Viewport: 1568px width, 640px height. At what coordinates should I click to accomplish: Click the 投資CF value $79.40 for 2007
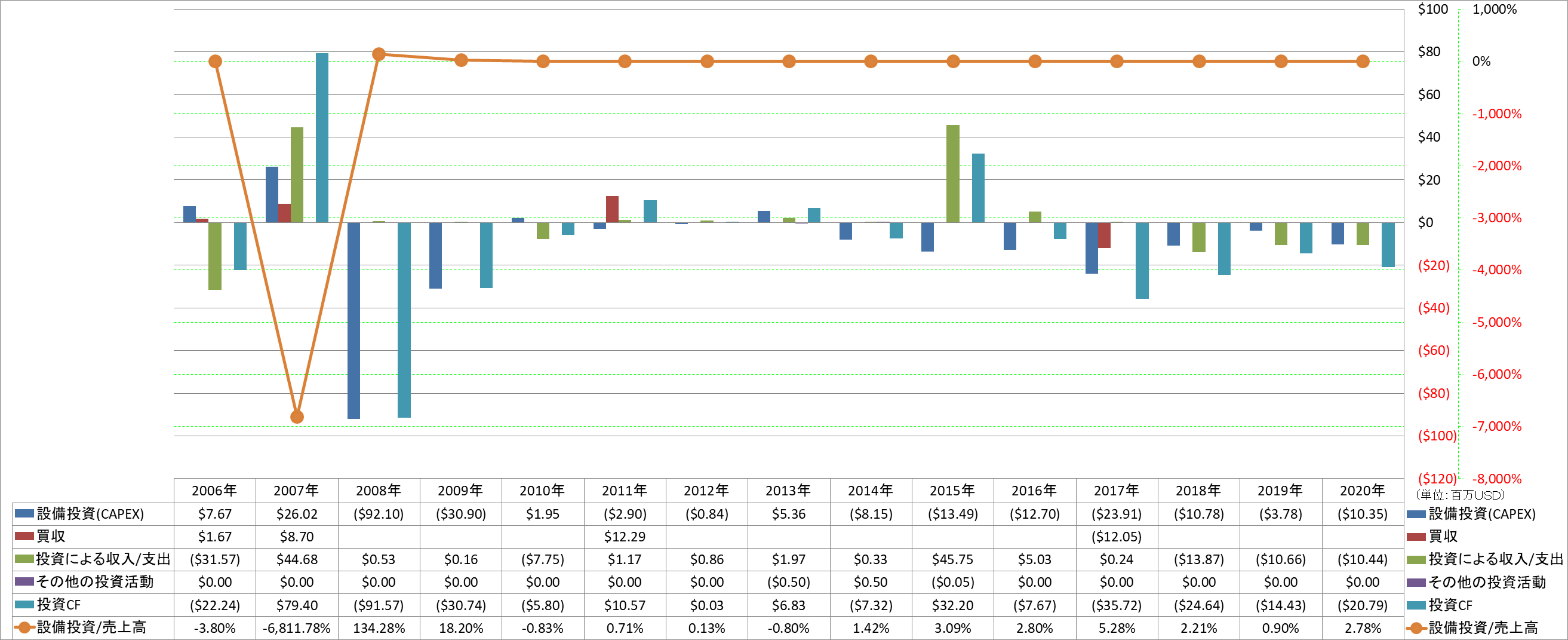pos(296,605)
